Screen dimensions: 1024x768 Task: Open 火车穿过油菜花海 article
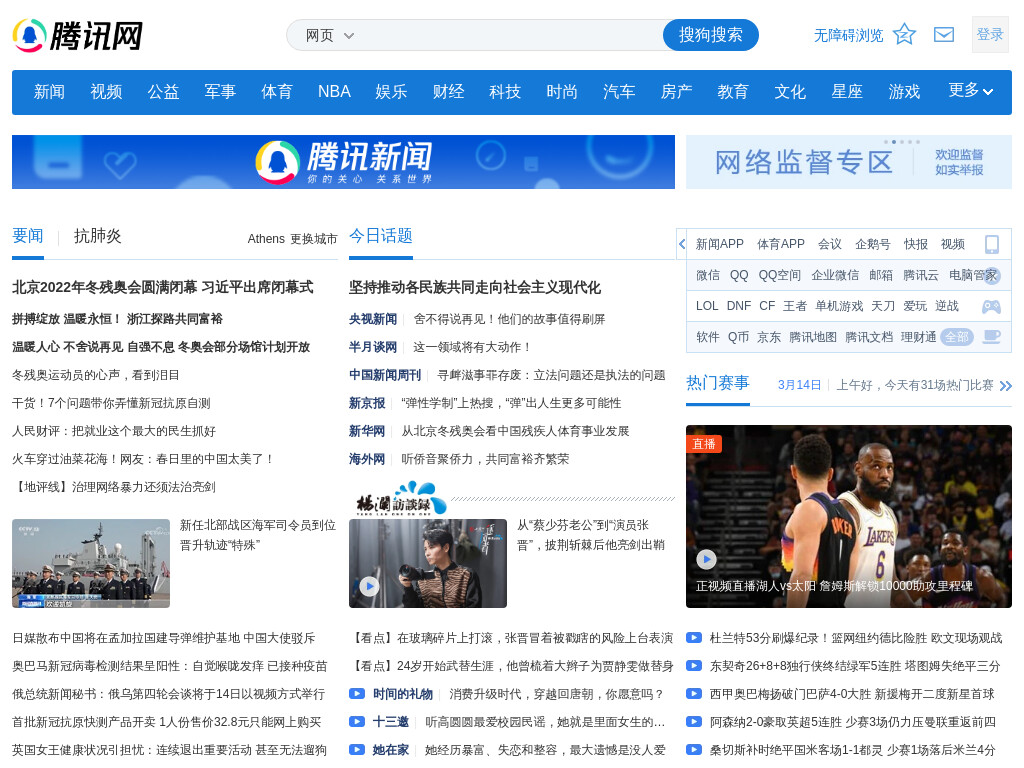click(x=142, y=459)
